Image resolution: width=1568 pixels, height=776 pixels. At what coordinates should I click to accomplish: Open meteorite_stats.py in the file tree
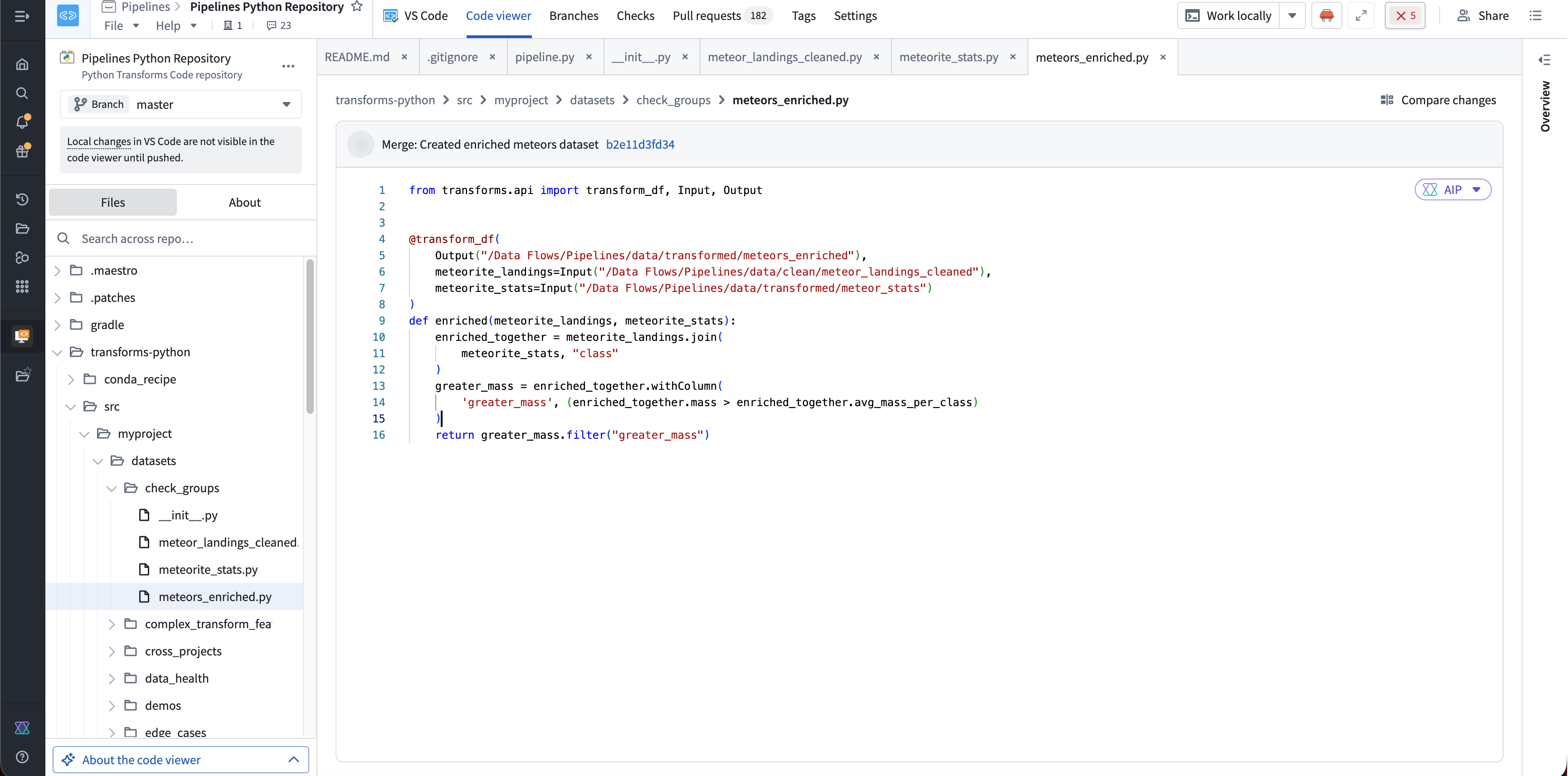coord(208,570)
